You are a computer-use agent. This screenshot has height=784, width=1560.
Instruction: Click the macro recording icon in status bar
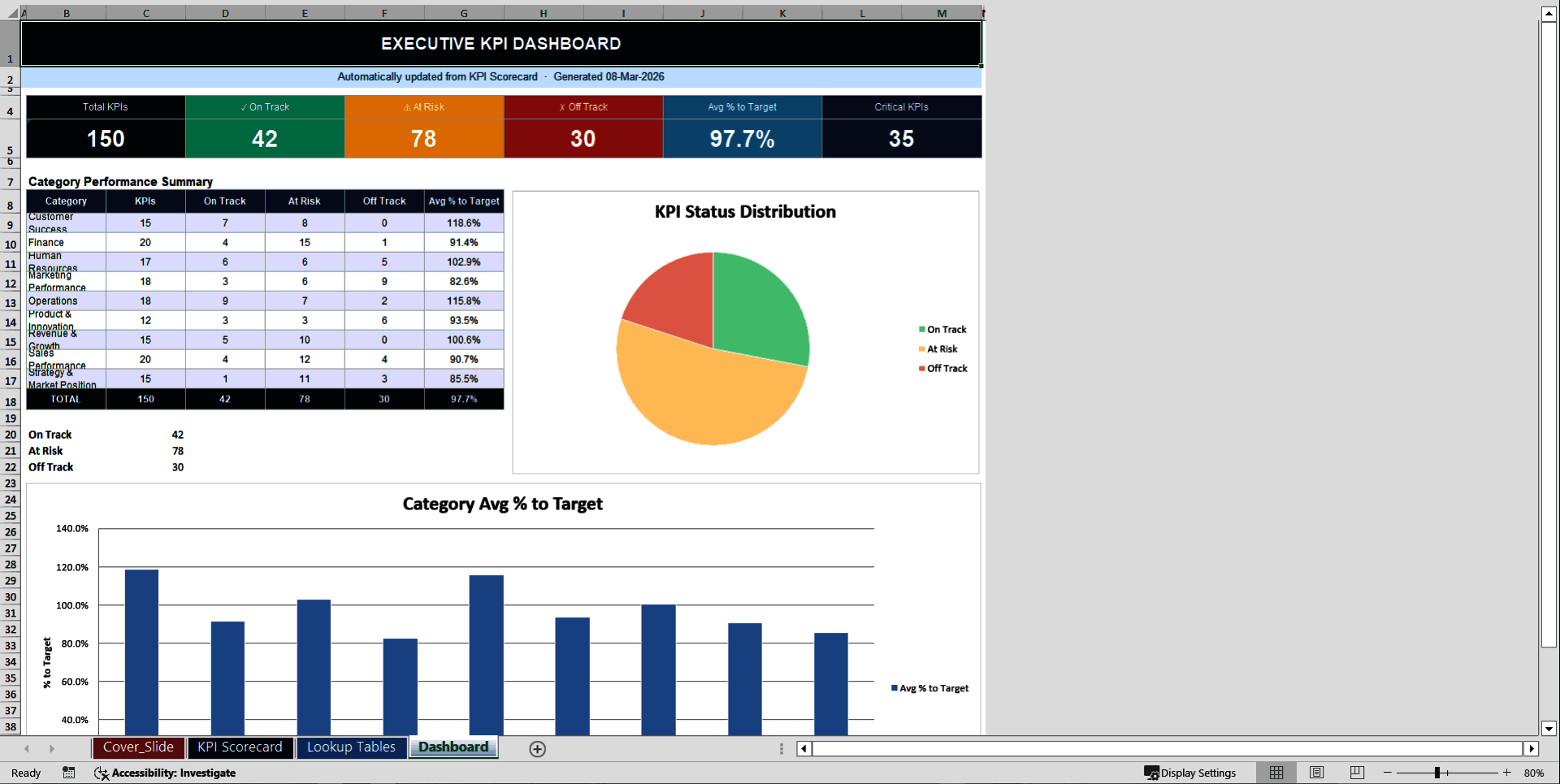click(68, 773)
